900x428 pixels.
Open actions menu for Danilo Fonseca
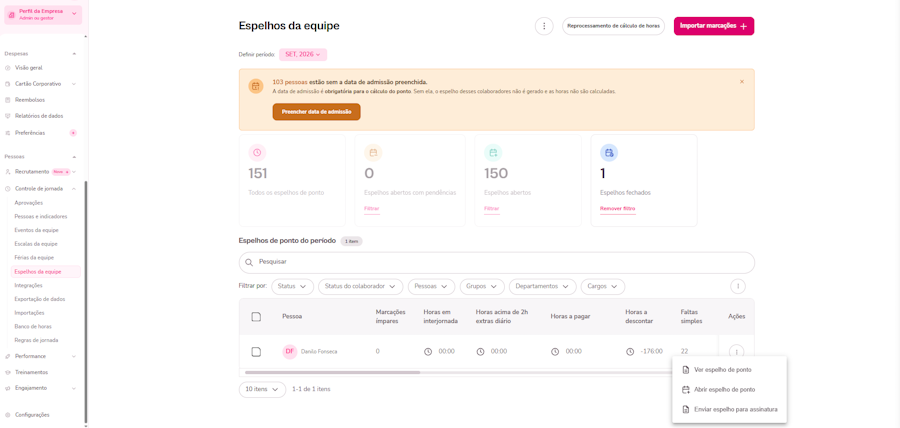pyautogui.click(x=737, y=352)
